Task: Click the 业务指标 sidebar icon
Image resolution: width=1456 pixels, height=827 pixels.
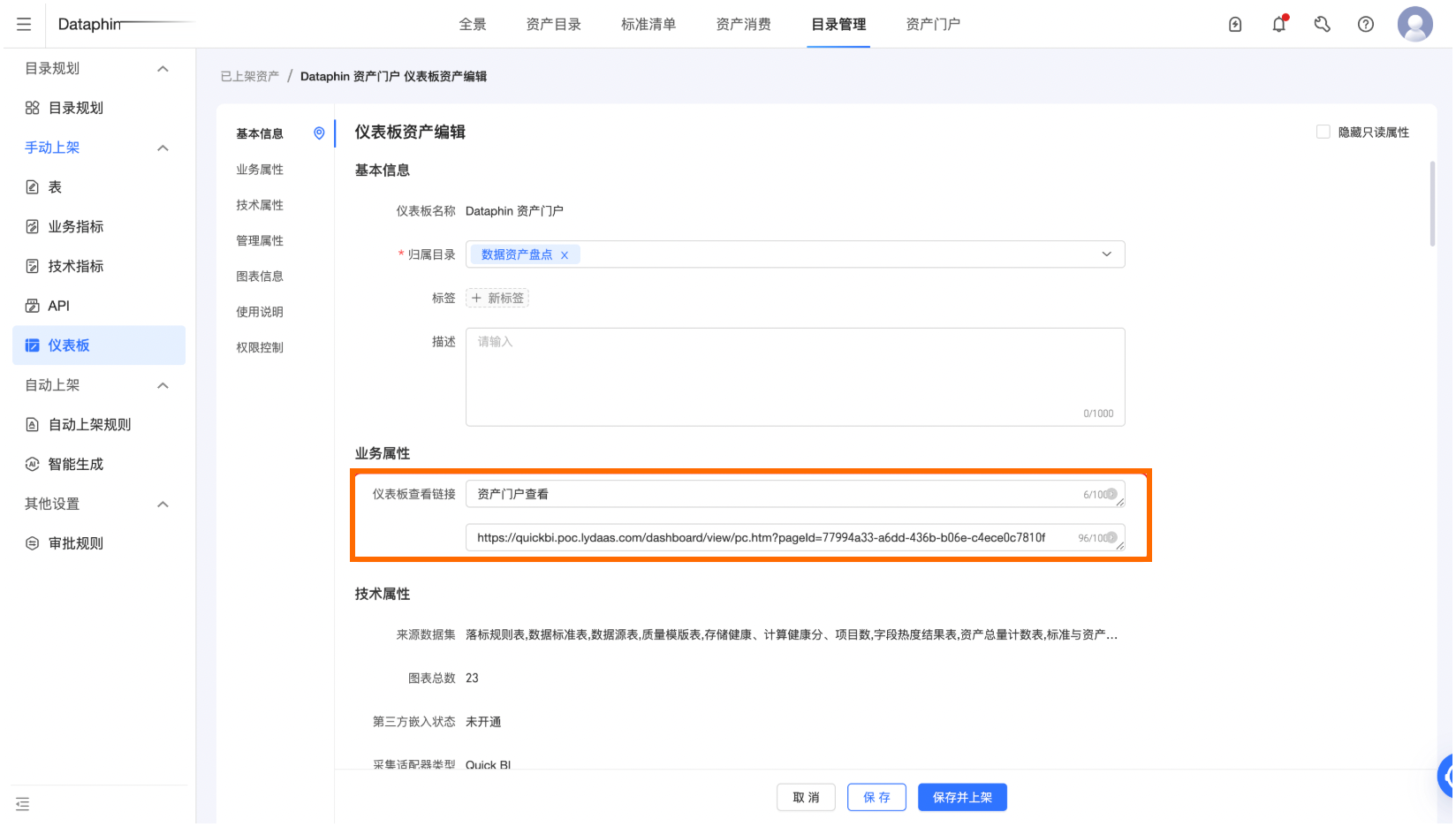Action: point(33,227)
